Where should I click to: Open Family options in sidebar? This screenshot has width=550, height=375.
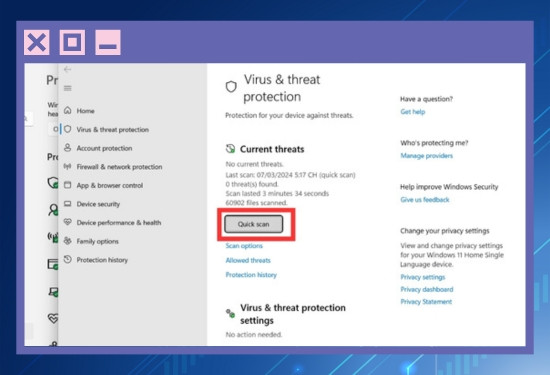click(98, 241)
